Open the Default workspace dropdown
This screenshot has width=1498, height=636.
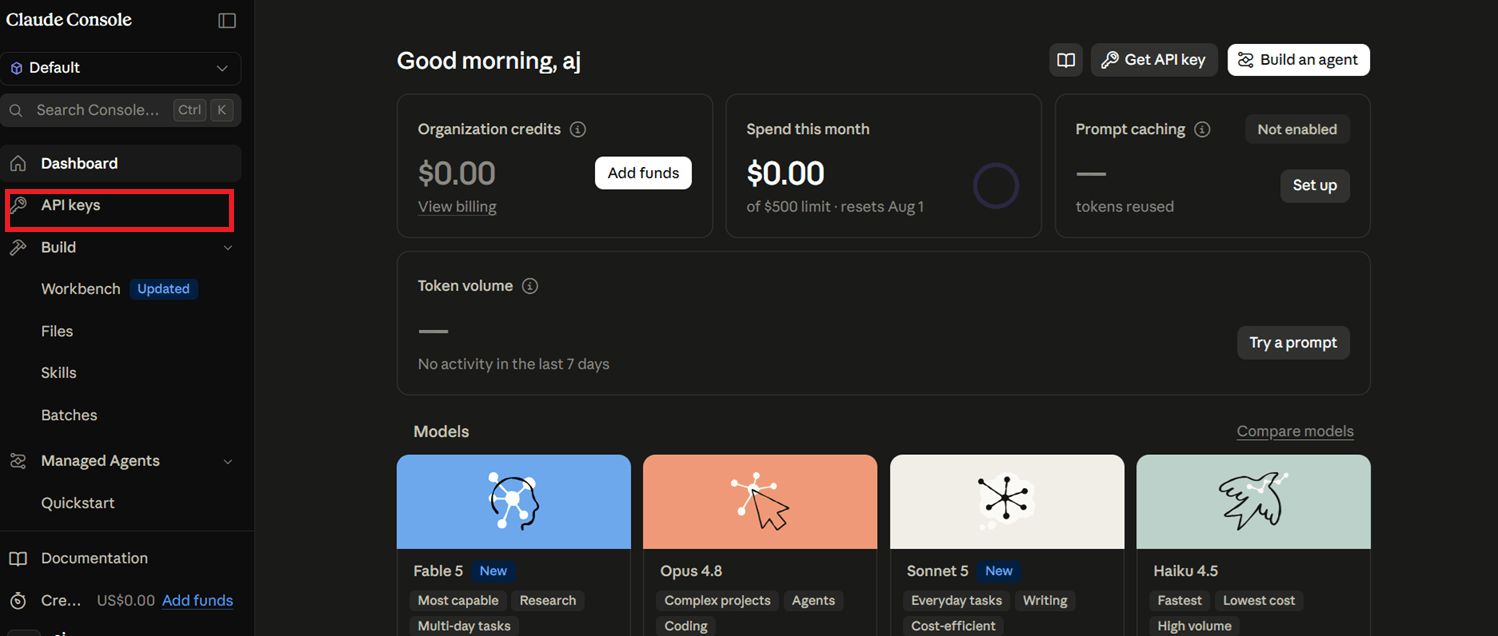pos(121,68)
